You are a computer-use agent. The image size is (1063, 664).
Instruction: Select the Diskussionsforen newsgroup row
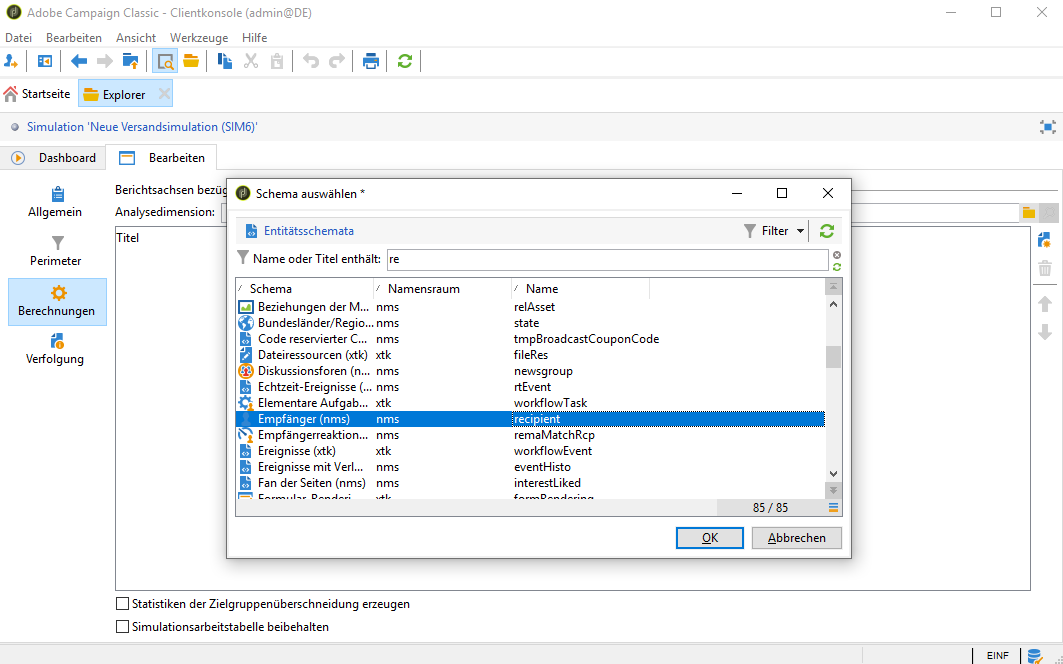click(530, 371)
